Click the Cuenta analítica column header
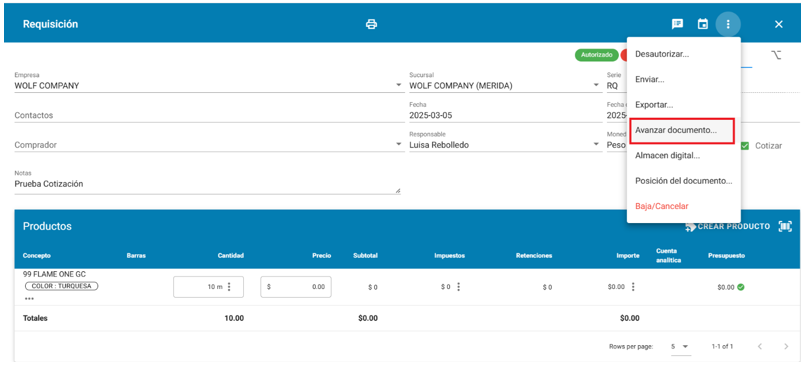This screenshot has width=801, height=367. pyautogui.click(x=668, y=256)
